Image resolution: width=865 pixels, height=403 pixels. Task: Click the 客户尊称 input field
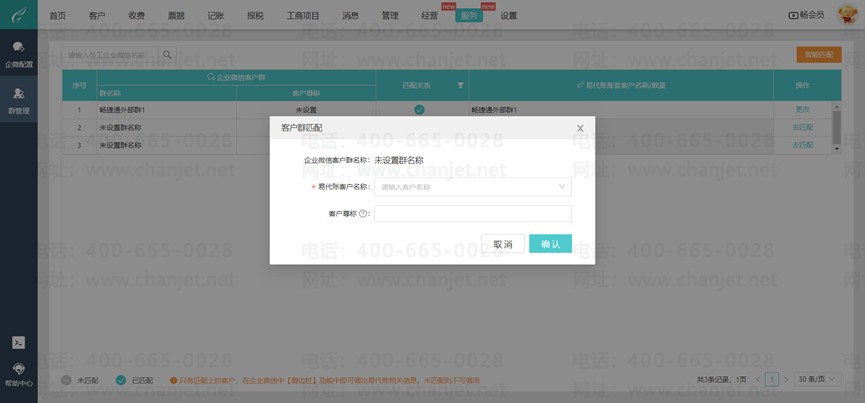click(x=473, y=213)
